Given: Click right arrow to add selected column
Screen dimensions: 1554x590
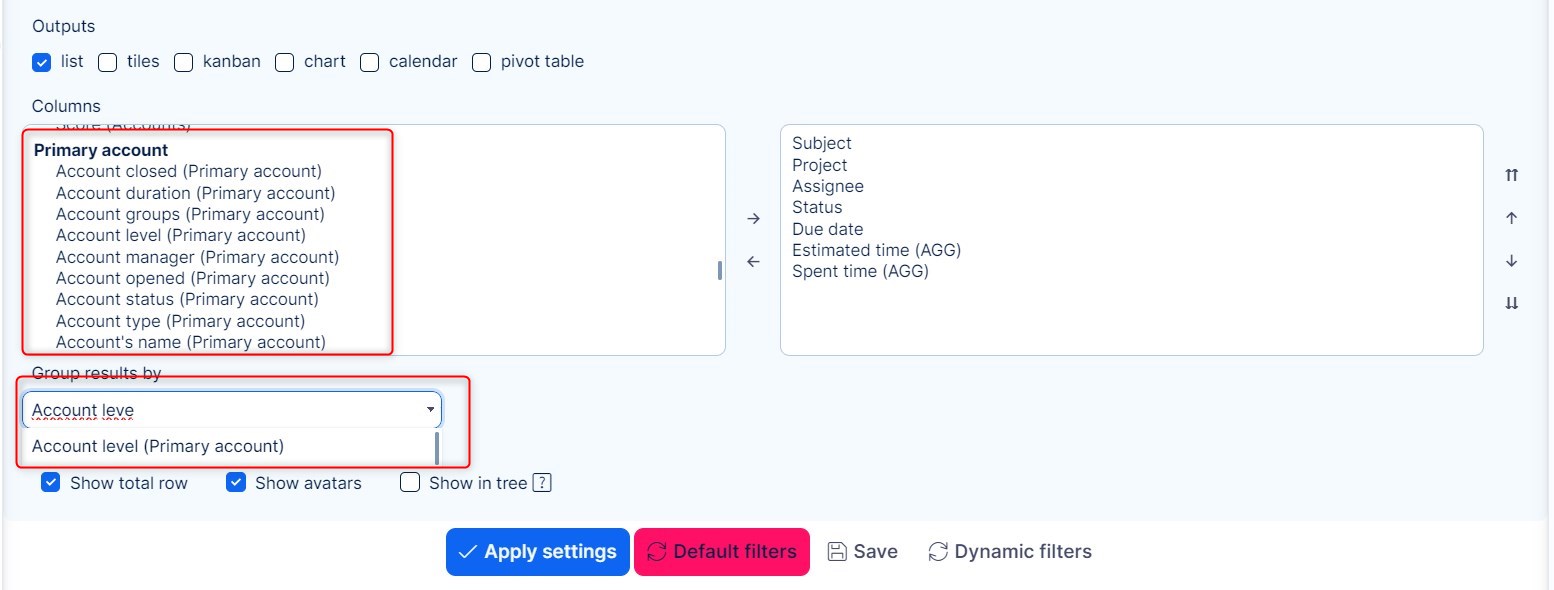Looking at the screenshot, I should coord(753,219).
